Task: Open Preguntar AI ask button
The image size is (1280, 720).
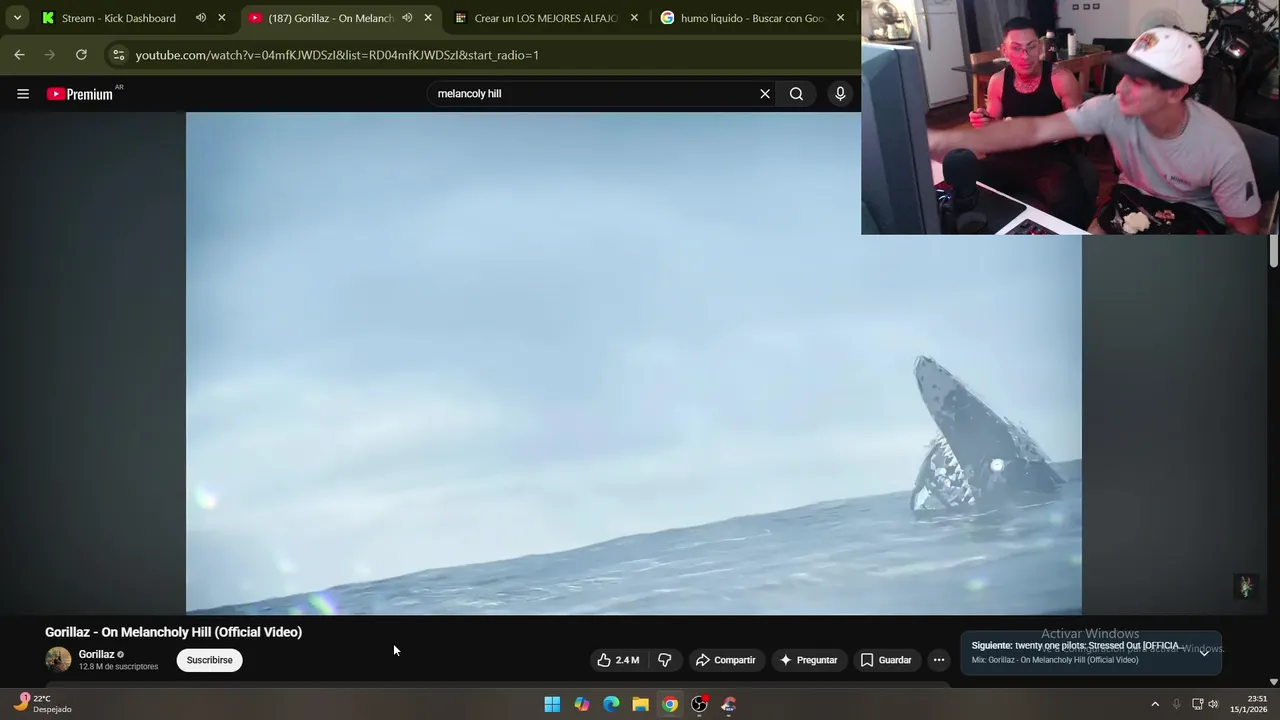Action: pos(809,660)
